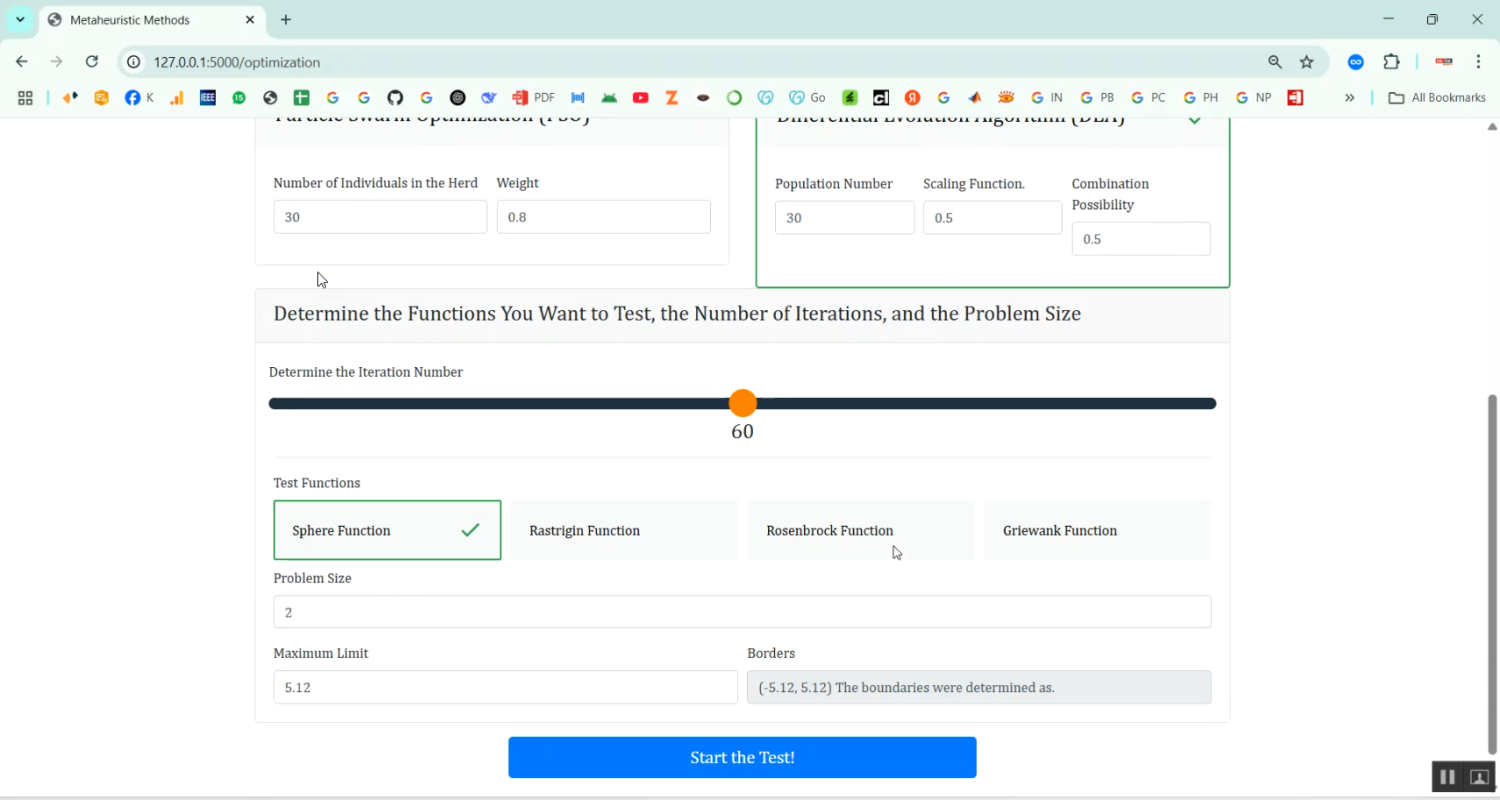Open the green circle 15 bookmark
This screenshot has width=1500, height=800.
click(239, 98)
